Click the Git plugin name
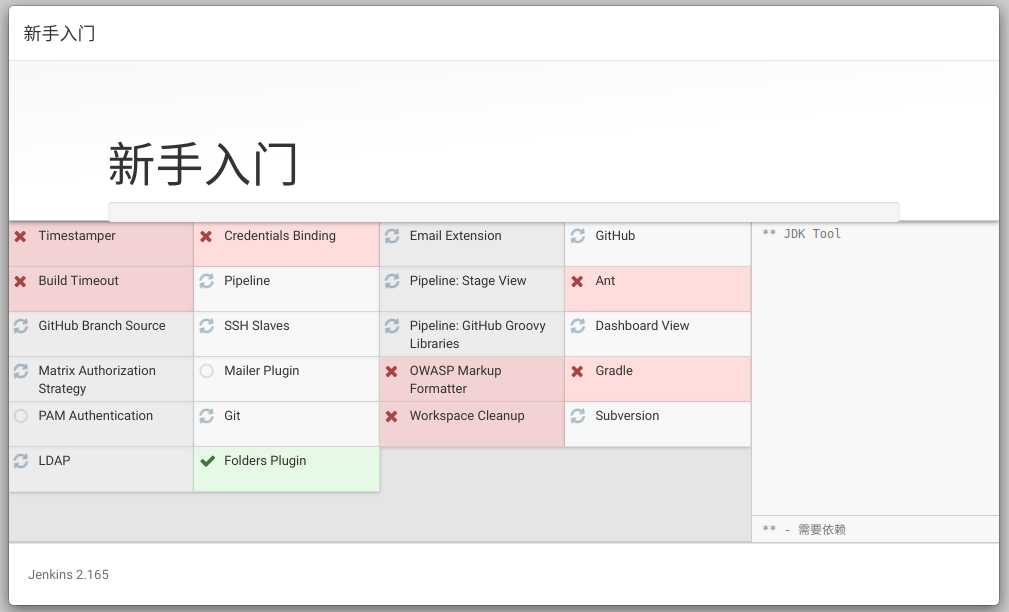Viewport: 1009px width, 612px height. coord(232,416)
